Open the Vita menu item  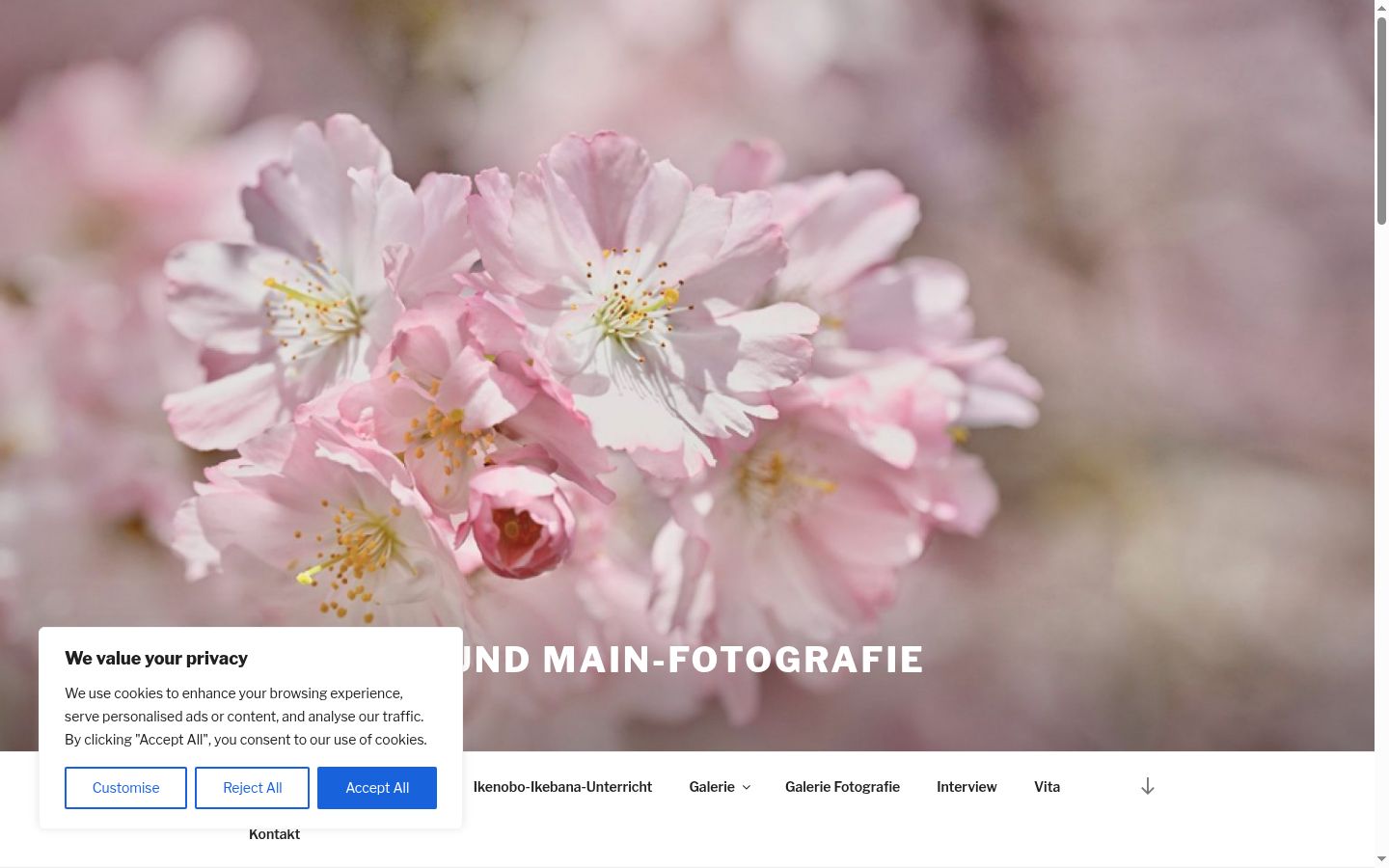click(x=1047, y=787)
